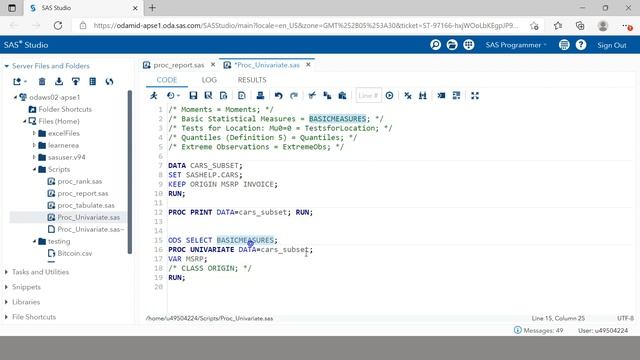The width and height of the screenshot is (640, 360).
Task: Click the clear all code icon
Action: [x=408, y=96]
